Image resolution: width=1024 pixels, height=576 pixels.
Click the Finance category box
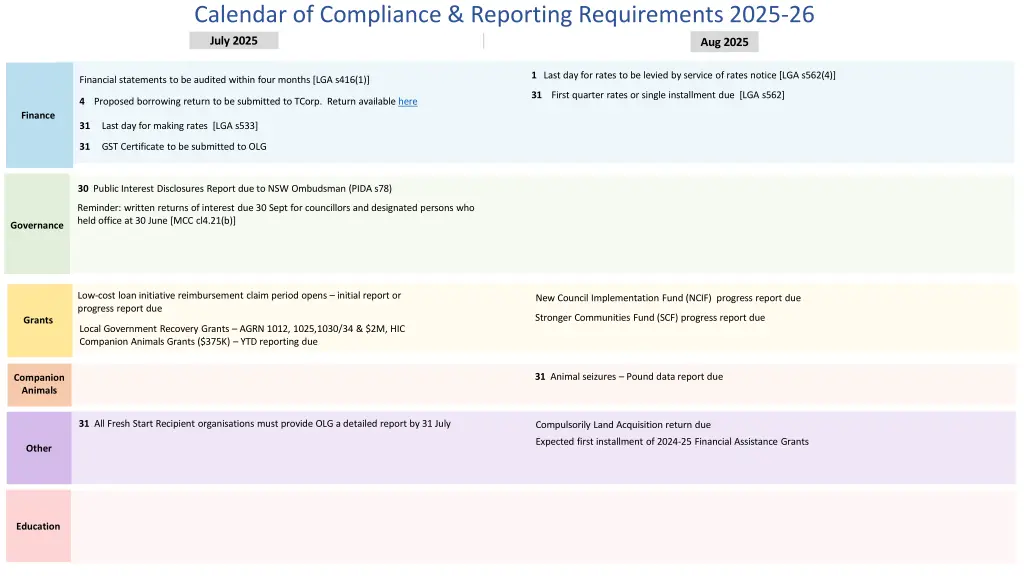pos(38,116)
